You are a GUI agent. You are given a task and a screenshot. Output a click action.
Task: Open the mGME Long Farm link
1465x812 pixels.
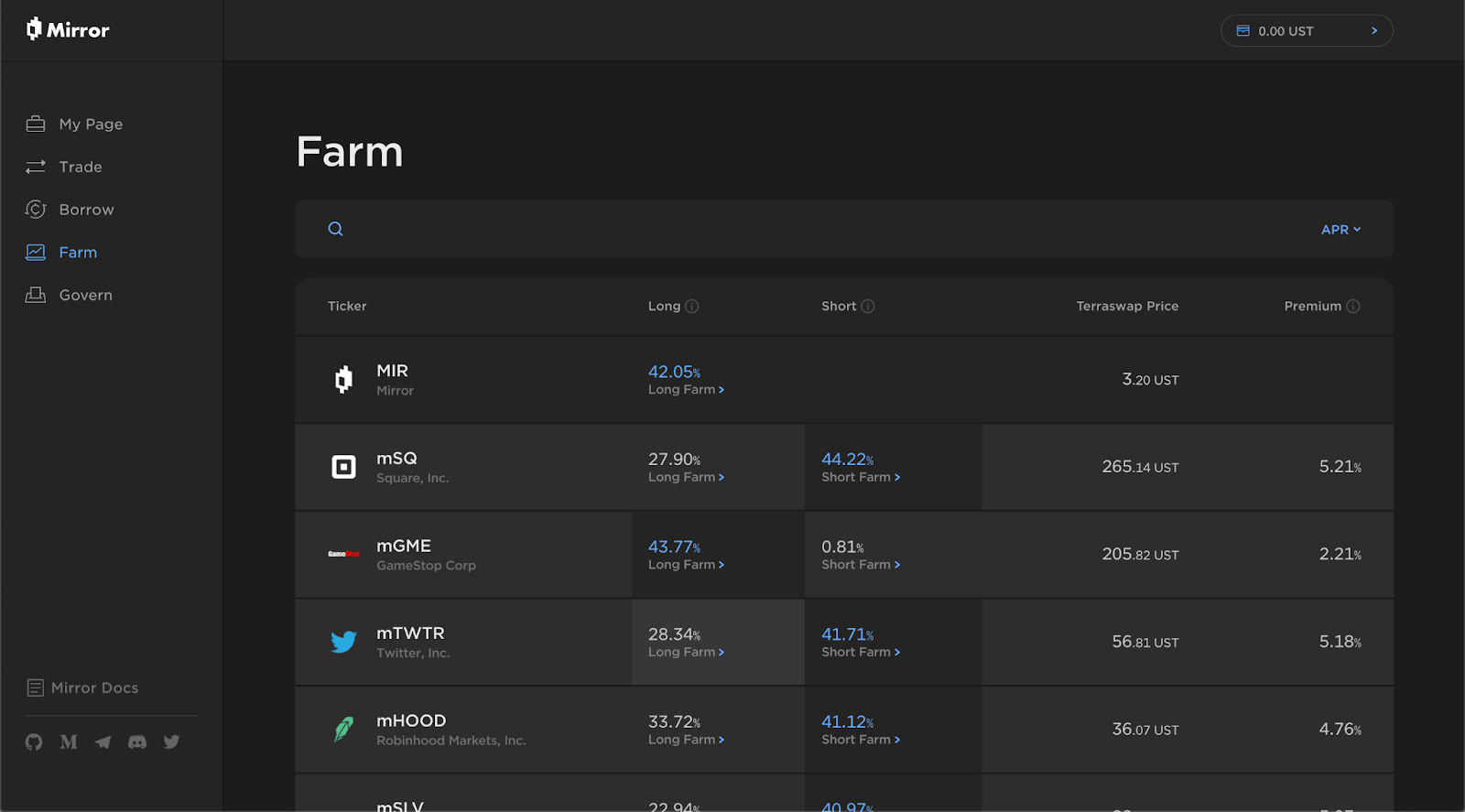(686, 565)
